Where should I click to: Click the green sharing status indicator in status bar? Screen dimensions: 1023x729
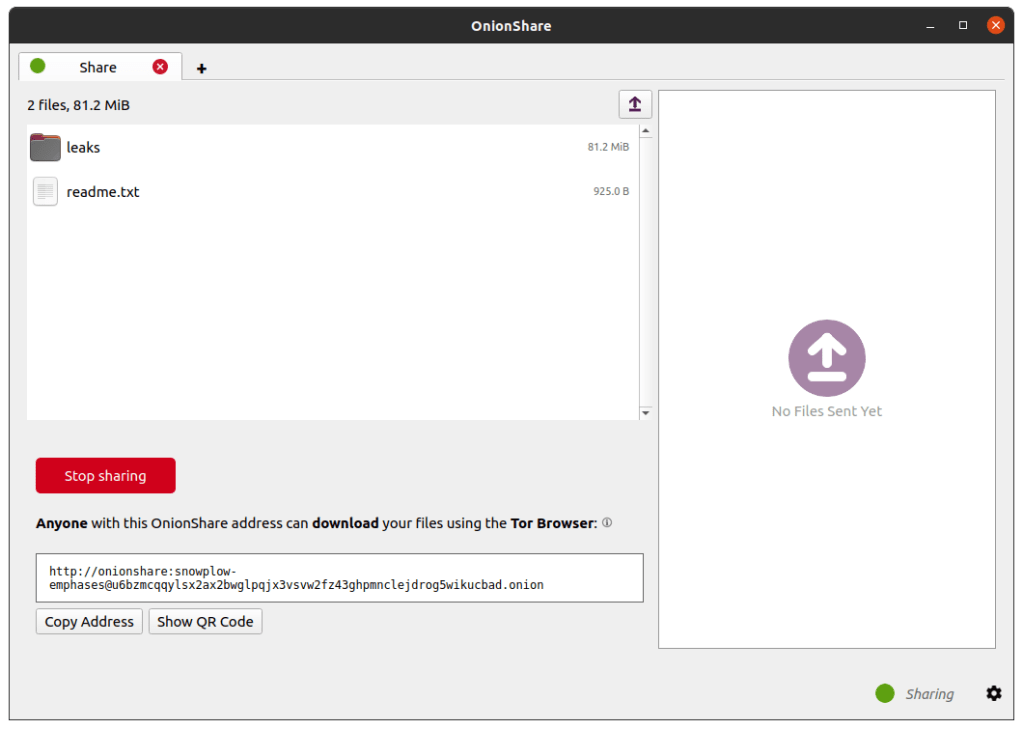click(x=884, y=693)
